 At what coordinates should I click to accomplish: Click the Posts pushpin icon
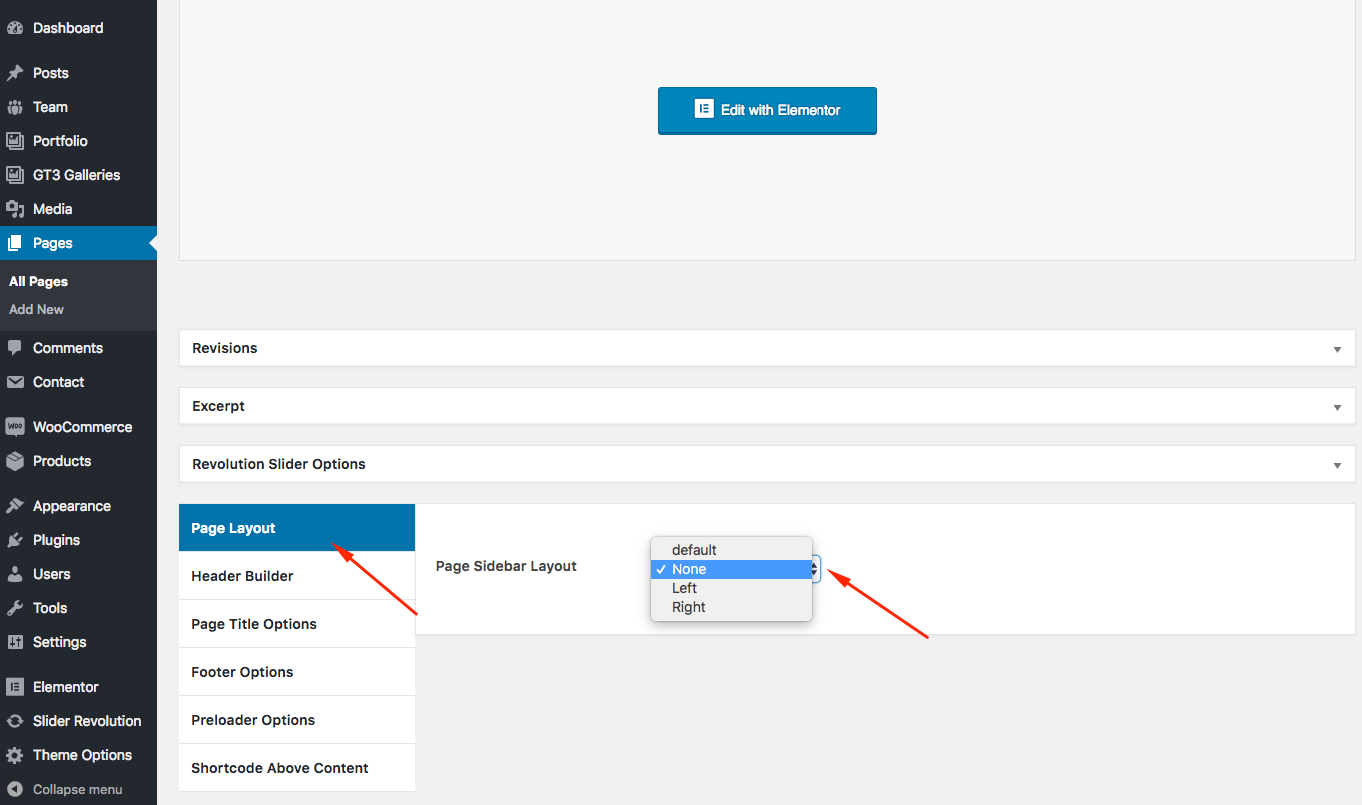pos(15,73)
